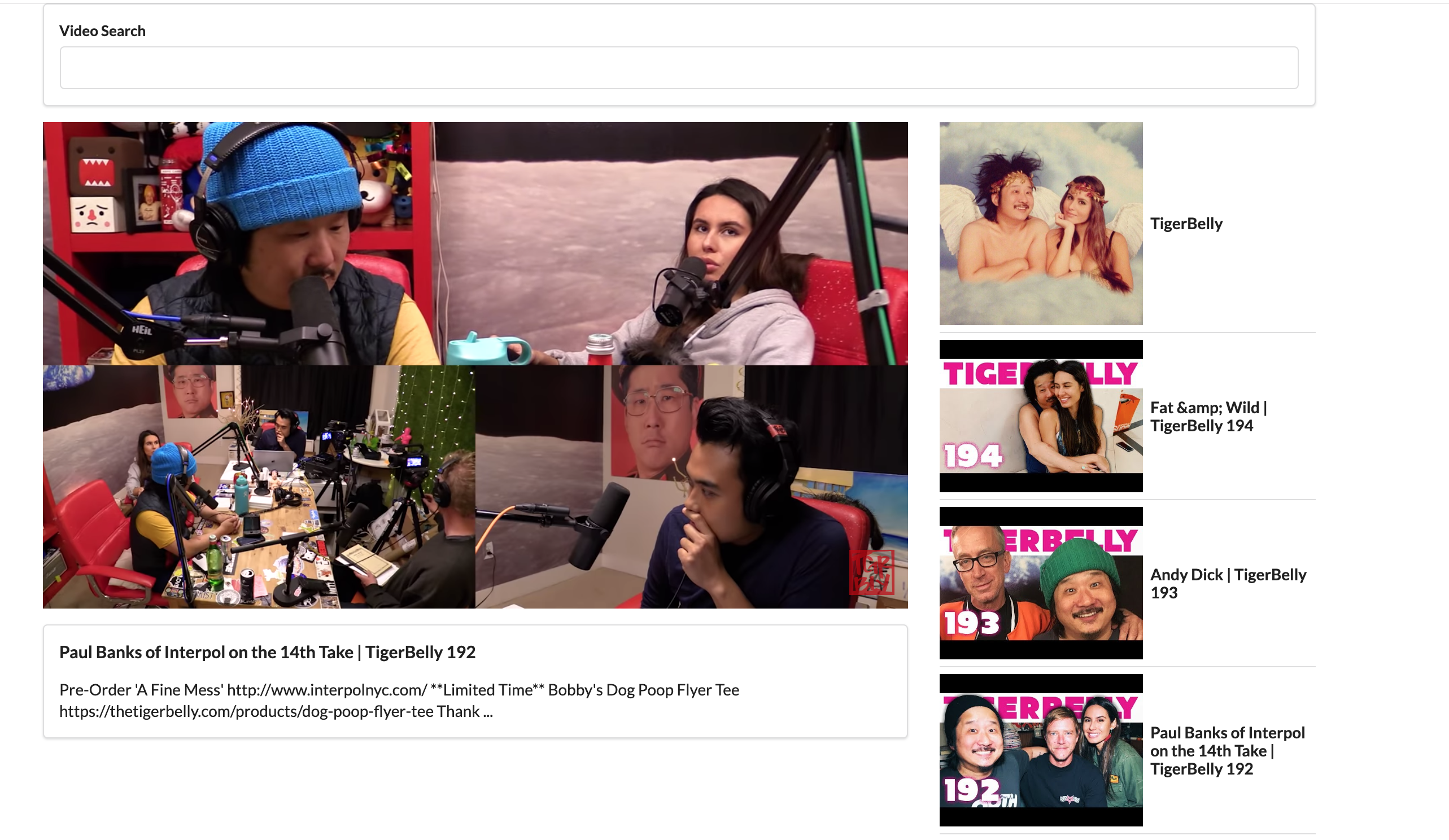Screen dimensions: 1449x840
Task: Open the episode 192 sidebar thumbnail
Action: tap(1041, 750)
